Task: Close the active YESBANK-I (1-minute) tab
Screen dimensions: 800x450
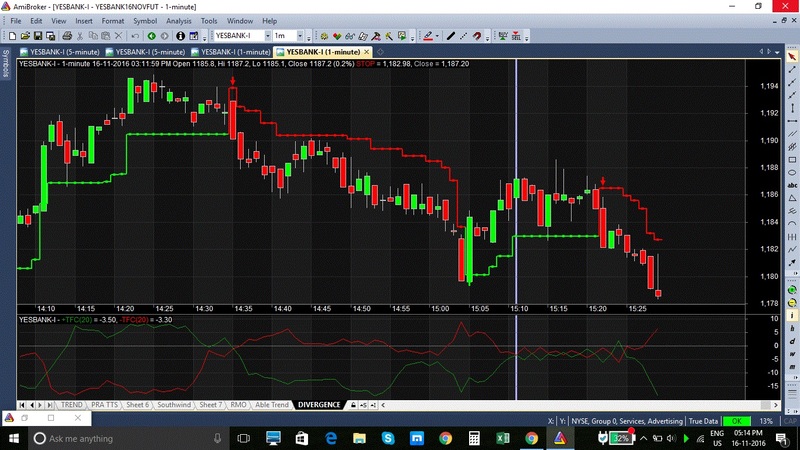Action: (x=366, y=52)
